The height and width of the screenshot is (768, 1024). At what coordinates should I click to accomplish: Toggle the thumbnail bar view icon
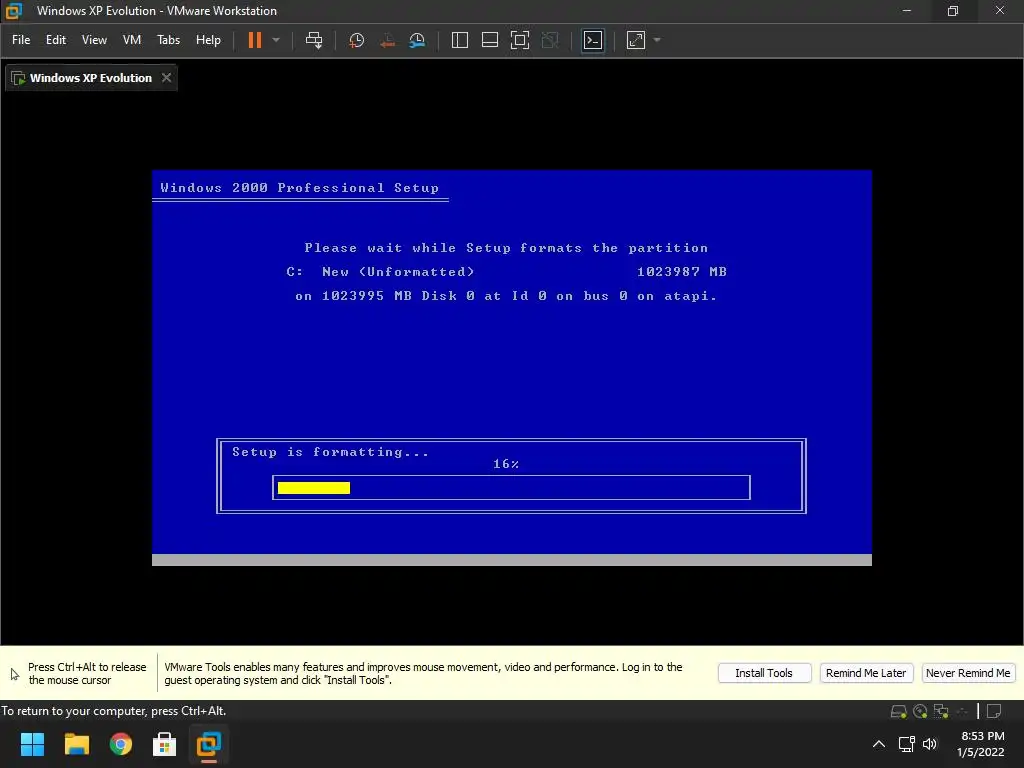coord(490,40)
